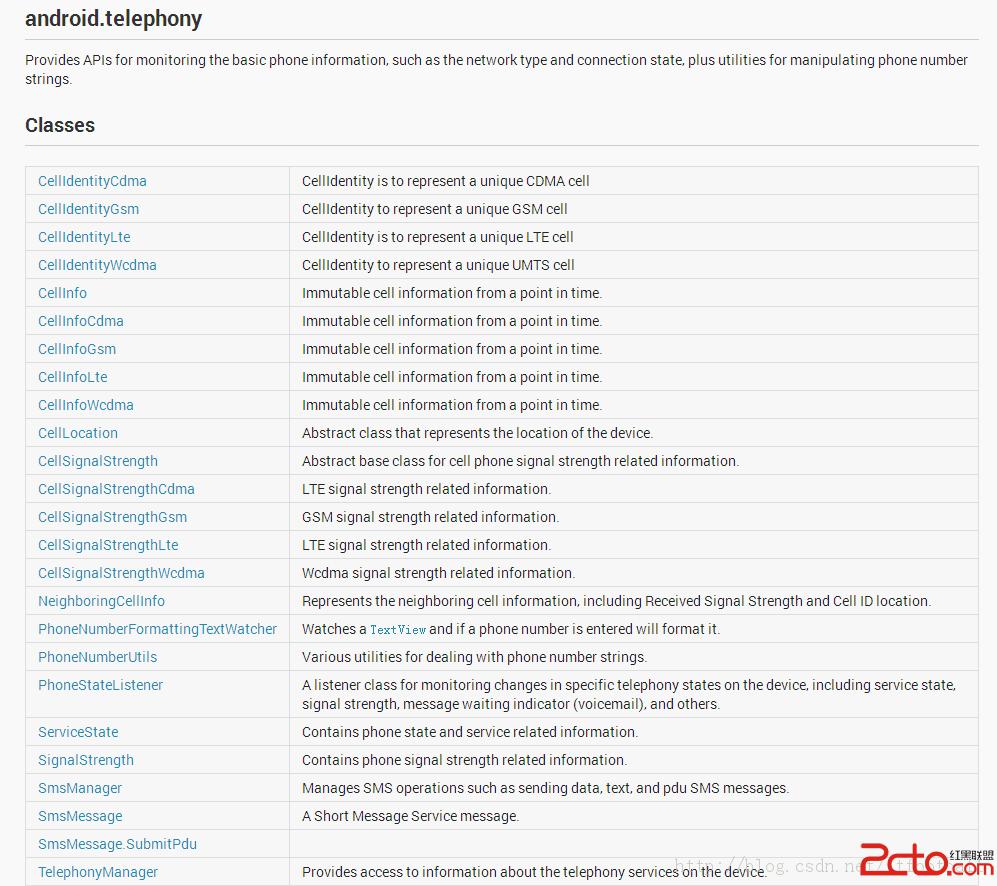Image resolution: width=997 pixels, height=886 pixels.
Task: Click the SignalStrength class link
Action: 86,760
